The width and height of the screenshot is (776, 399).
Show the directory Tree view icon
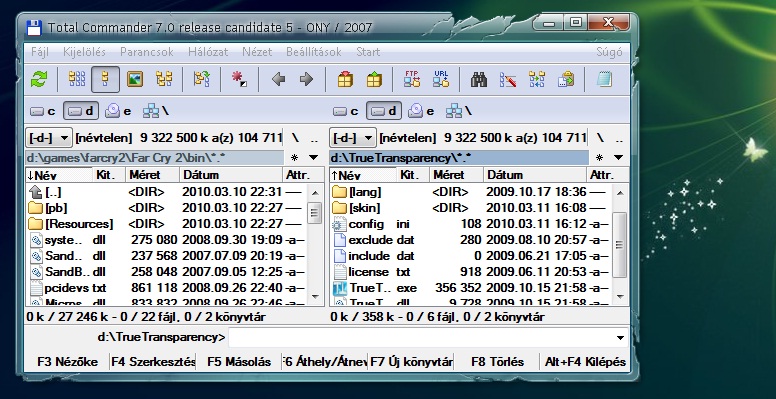pos(164,79)
